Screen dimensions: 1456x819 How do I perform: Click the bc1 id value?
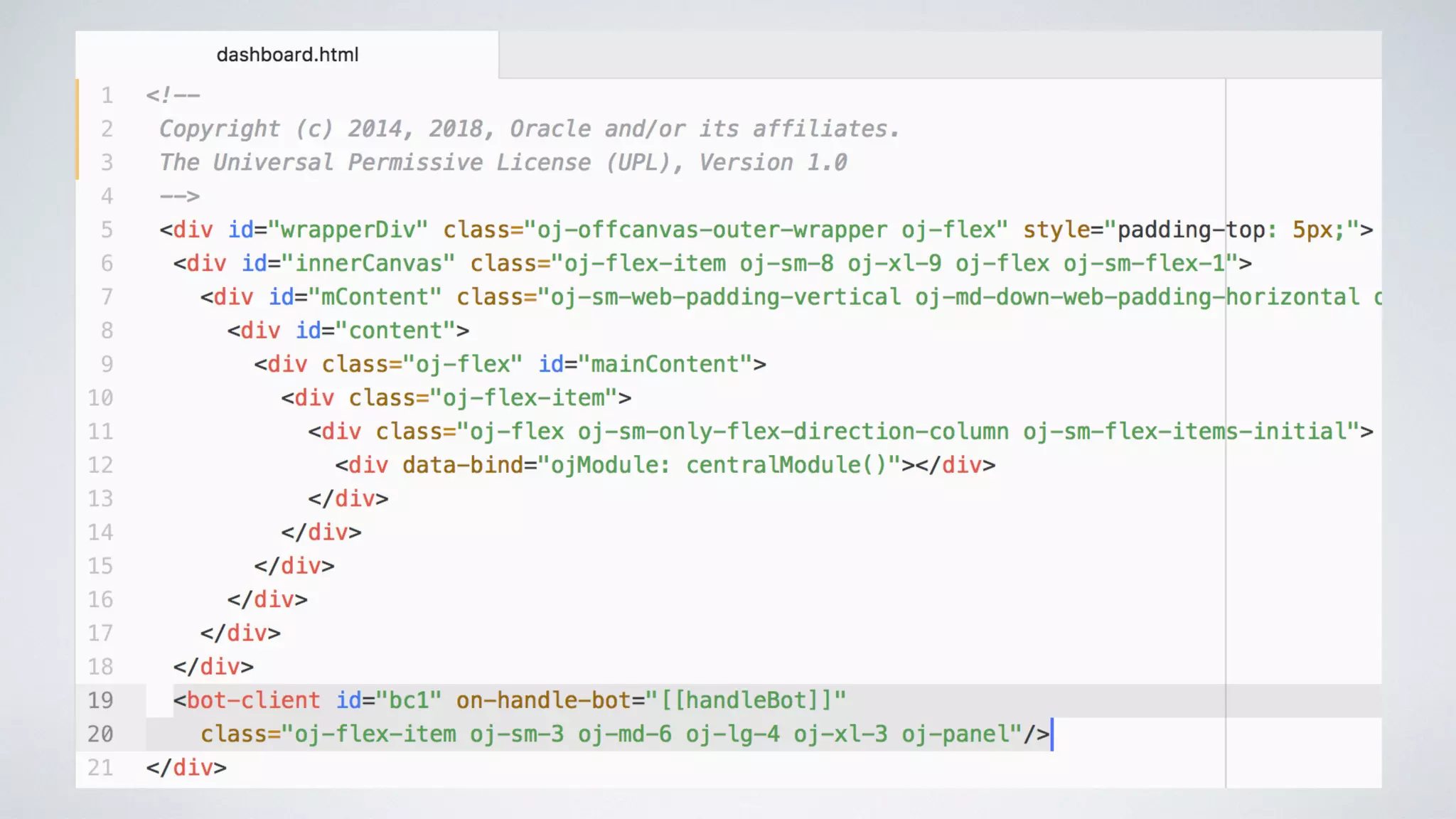point(408,700)
